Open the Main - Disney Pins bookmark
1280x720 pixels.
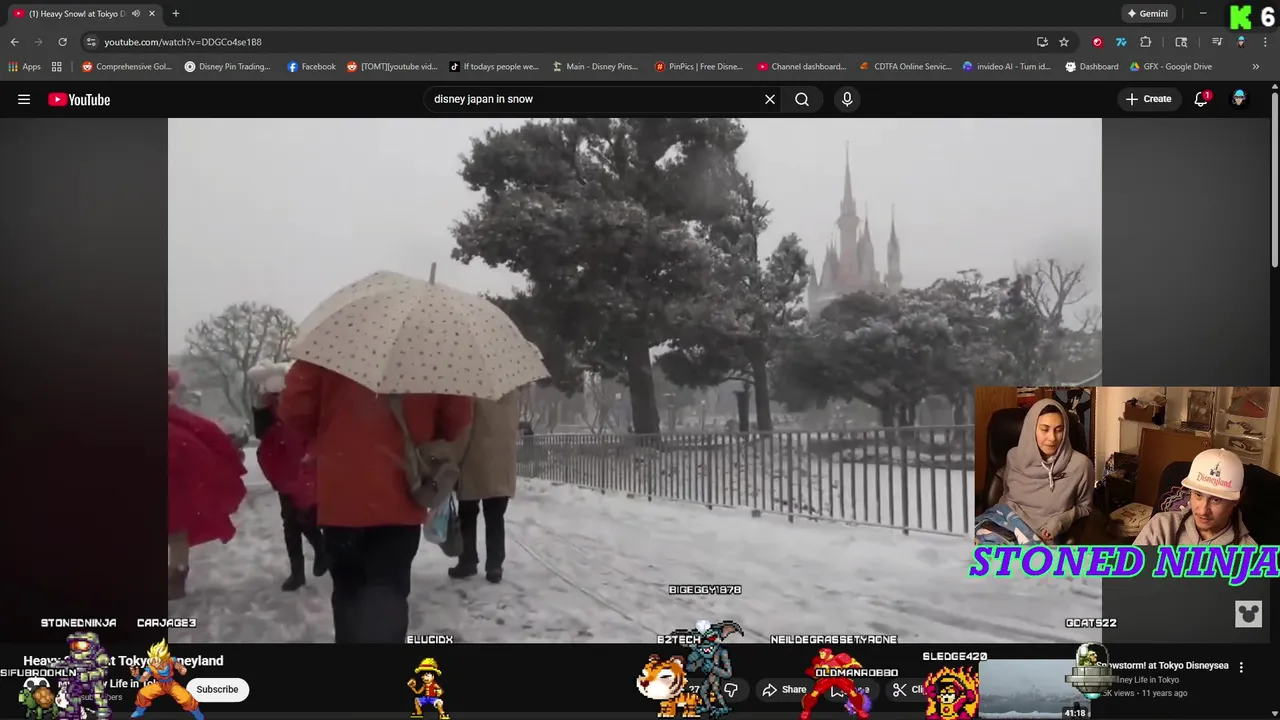595,67
